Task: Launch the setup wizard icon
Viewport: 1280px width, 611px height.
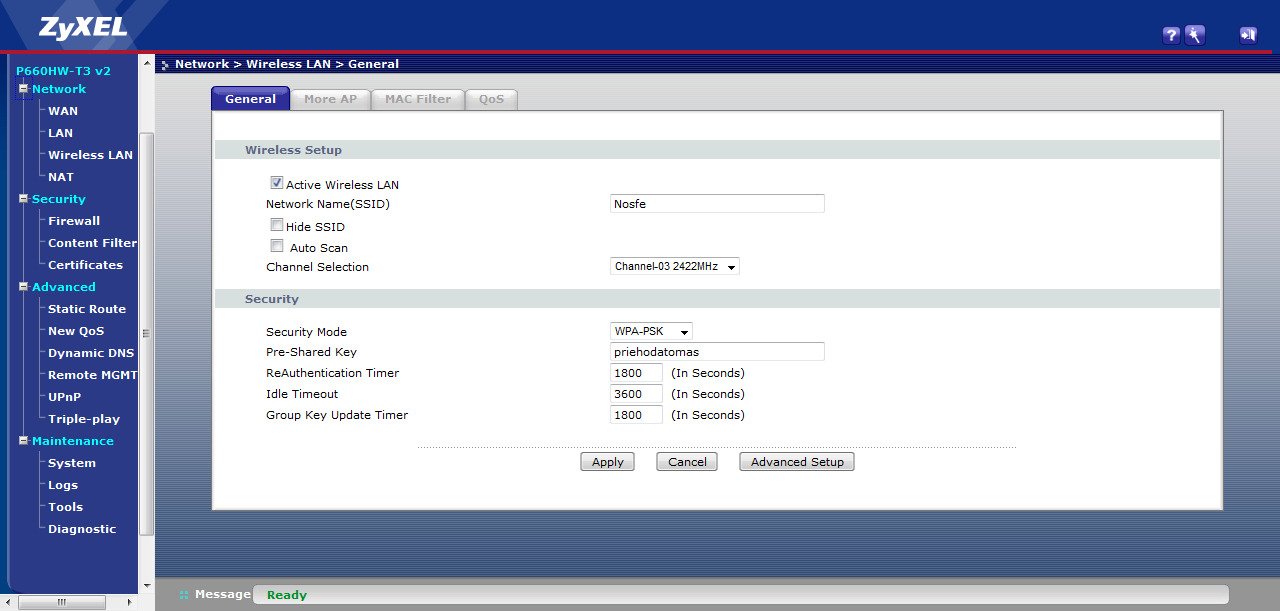Action: (1195, 35)
